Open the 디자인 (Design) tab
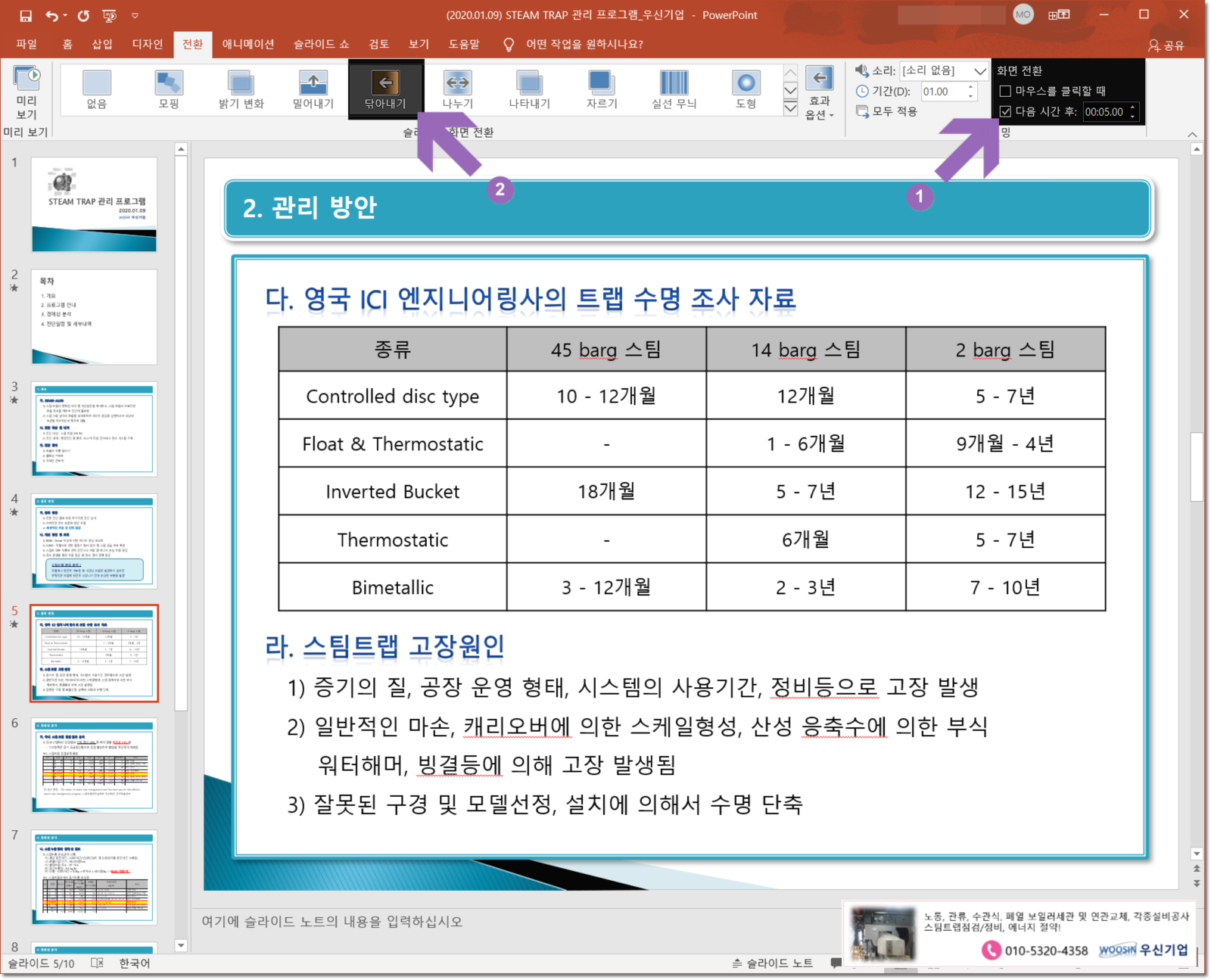 (x=147, y=44)
